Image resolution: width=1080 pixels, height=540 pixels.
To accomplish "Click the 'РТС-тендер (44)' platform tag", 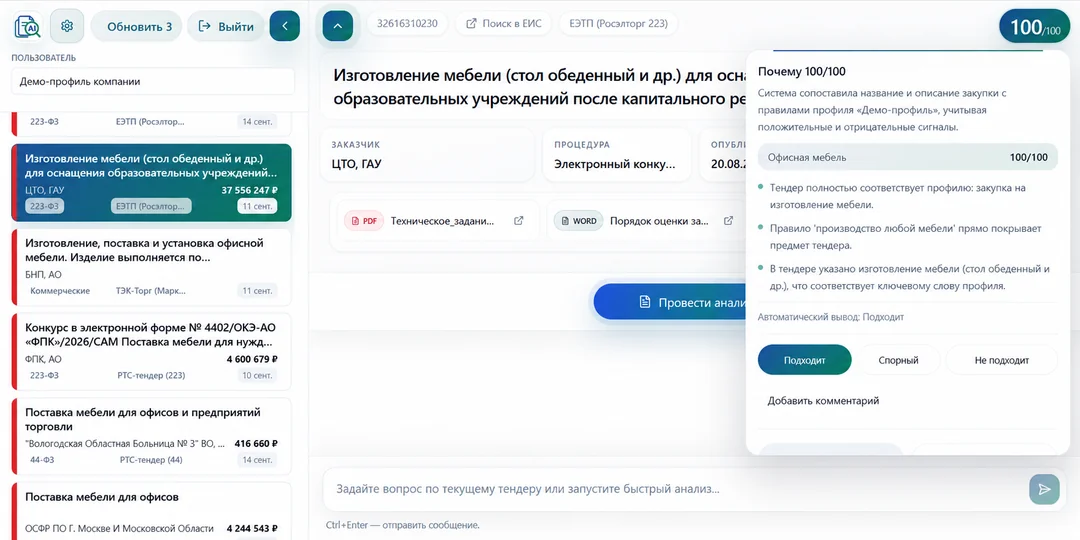I will coord(151,459).
